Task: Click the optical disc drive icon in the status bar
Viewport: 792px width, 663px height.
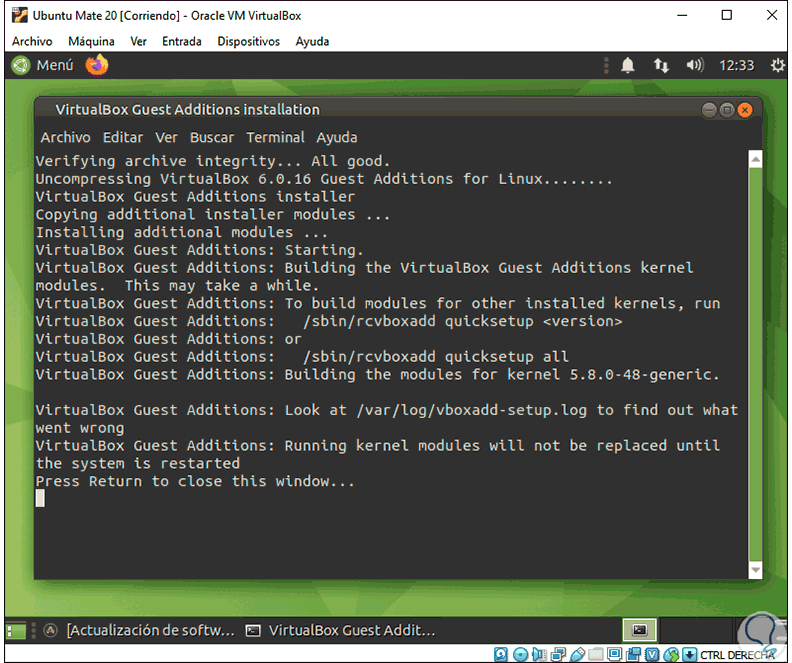Action: point(520,654)
